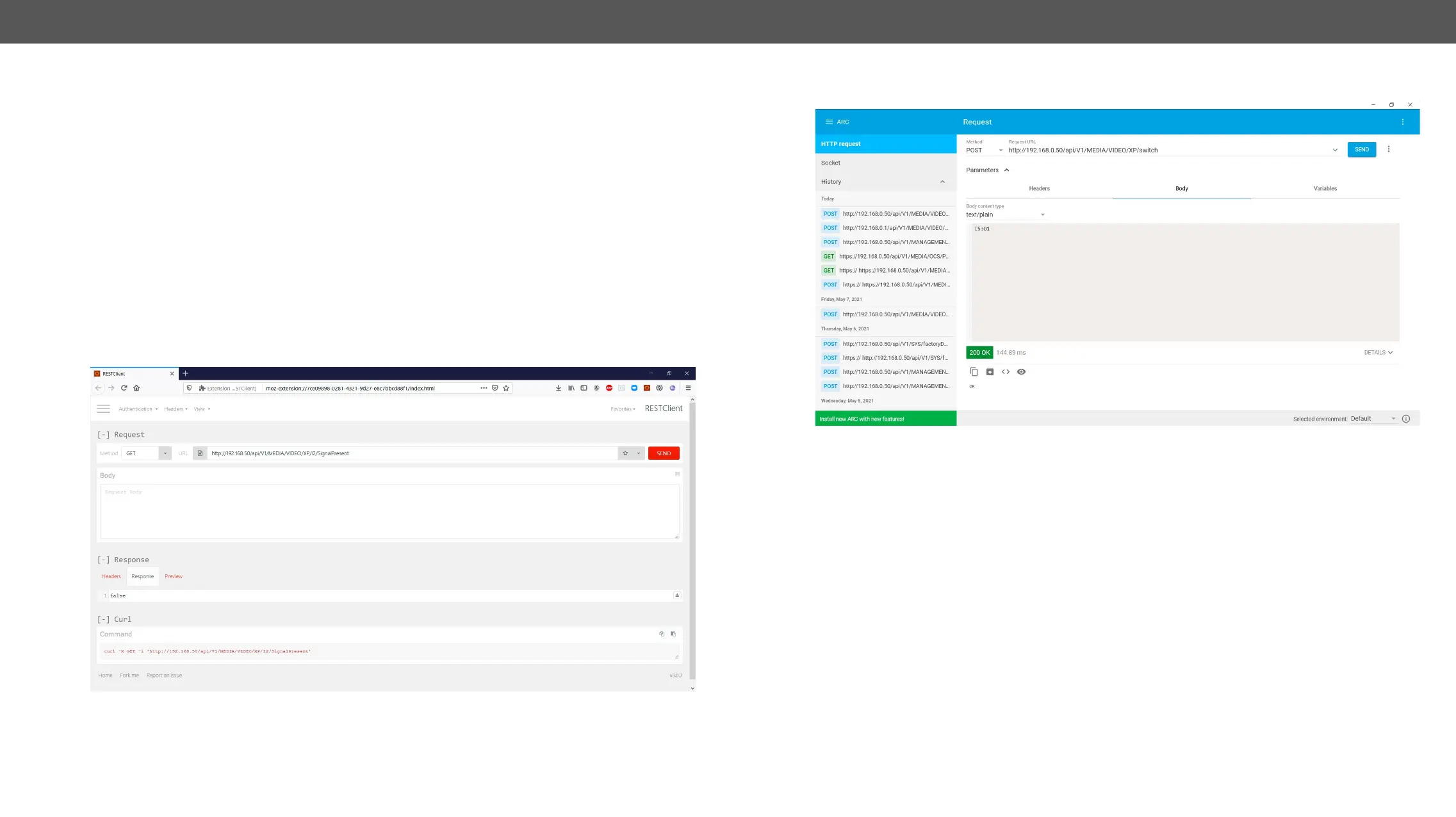Image resolution: width=1456 pixels, height=817 pixels.
Task: Open Firefox downloads panel
Action: click(x=559, y=388)
